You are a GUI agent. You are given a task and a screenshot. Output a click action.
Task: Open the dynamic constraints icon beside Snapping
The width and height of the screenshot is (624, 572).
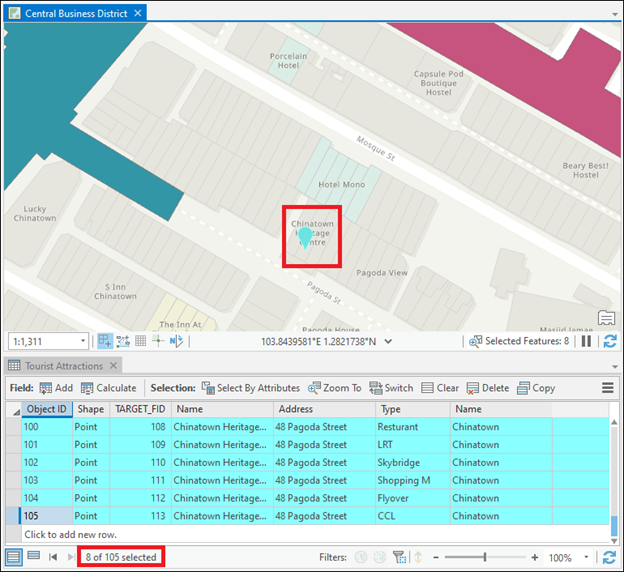[x=123, y=341]
